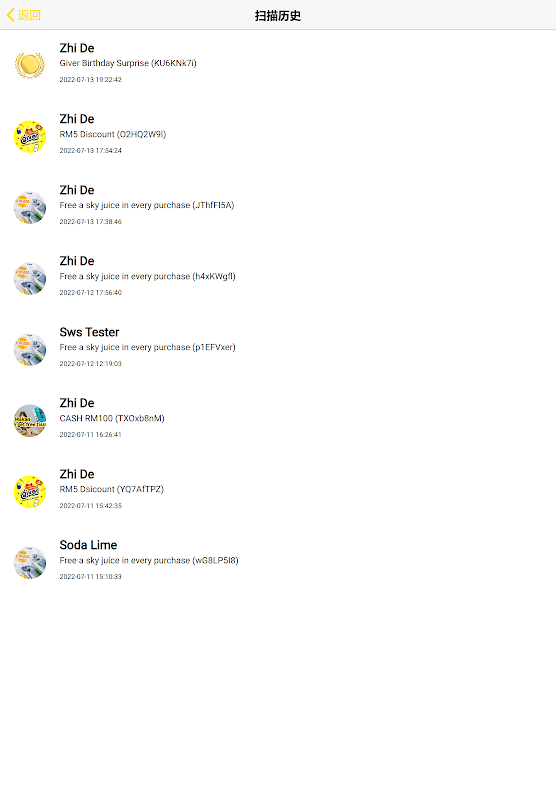The image size is (556, 800).
Task: Open the entry dated 2022-07-12 17:56:40
Action: click(x=278, y=278)
